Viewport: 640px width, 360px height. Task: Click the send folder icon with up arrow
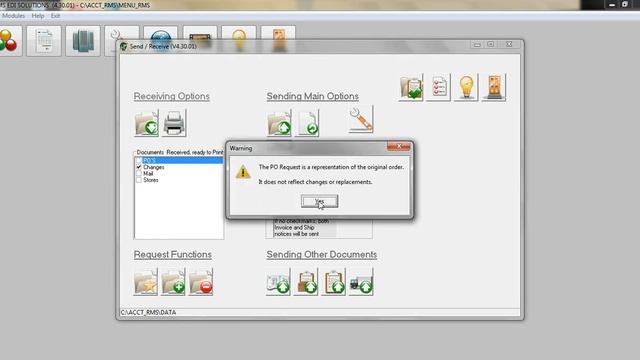[279, 123]
